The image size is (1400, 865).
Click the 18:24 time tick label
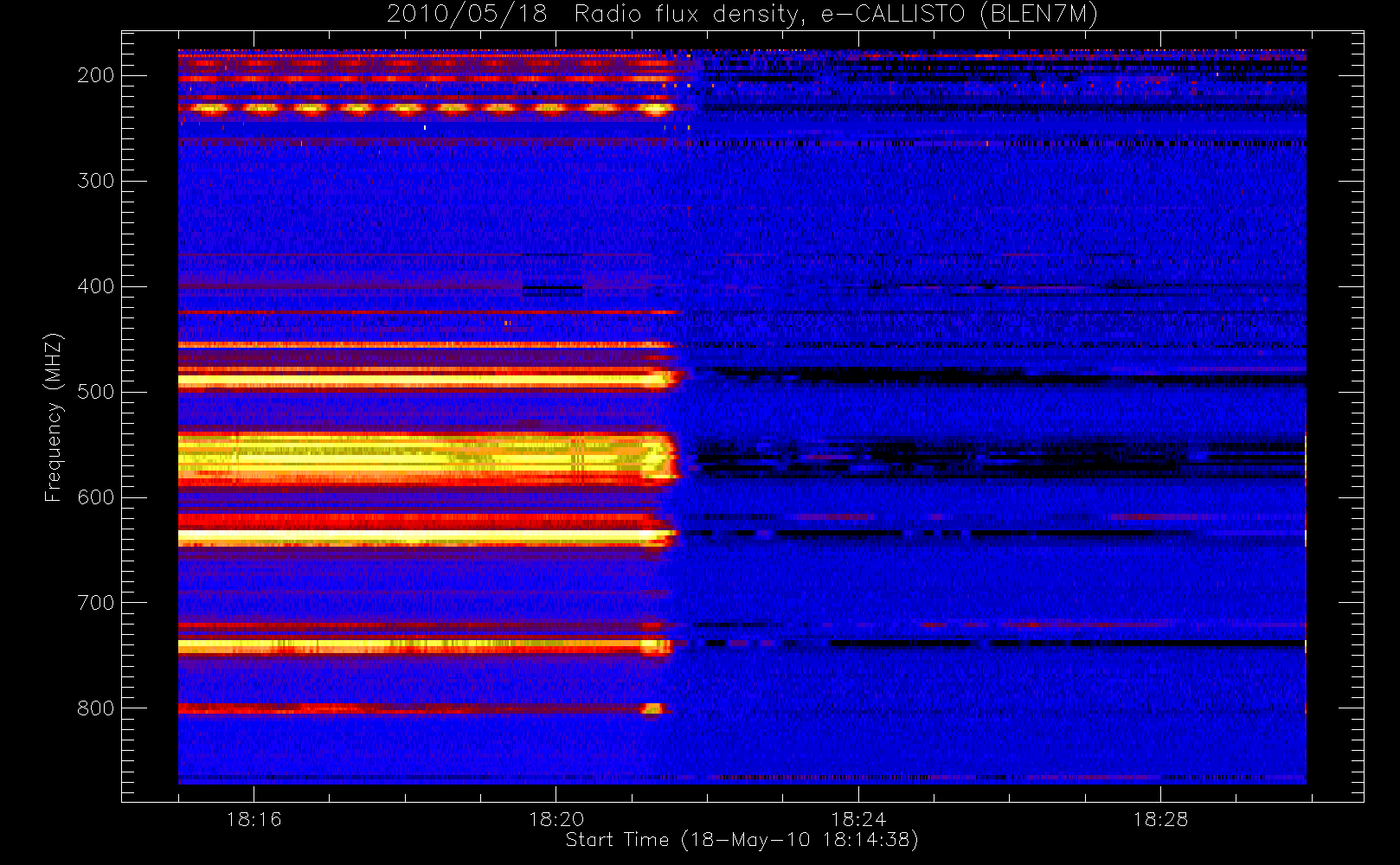pyautogui.click(x=858, y=819)
